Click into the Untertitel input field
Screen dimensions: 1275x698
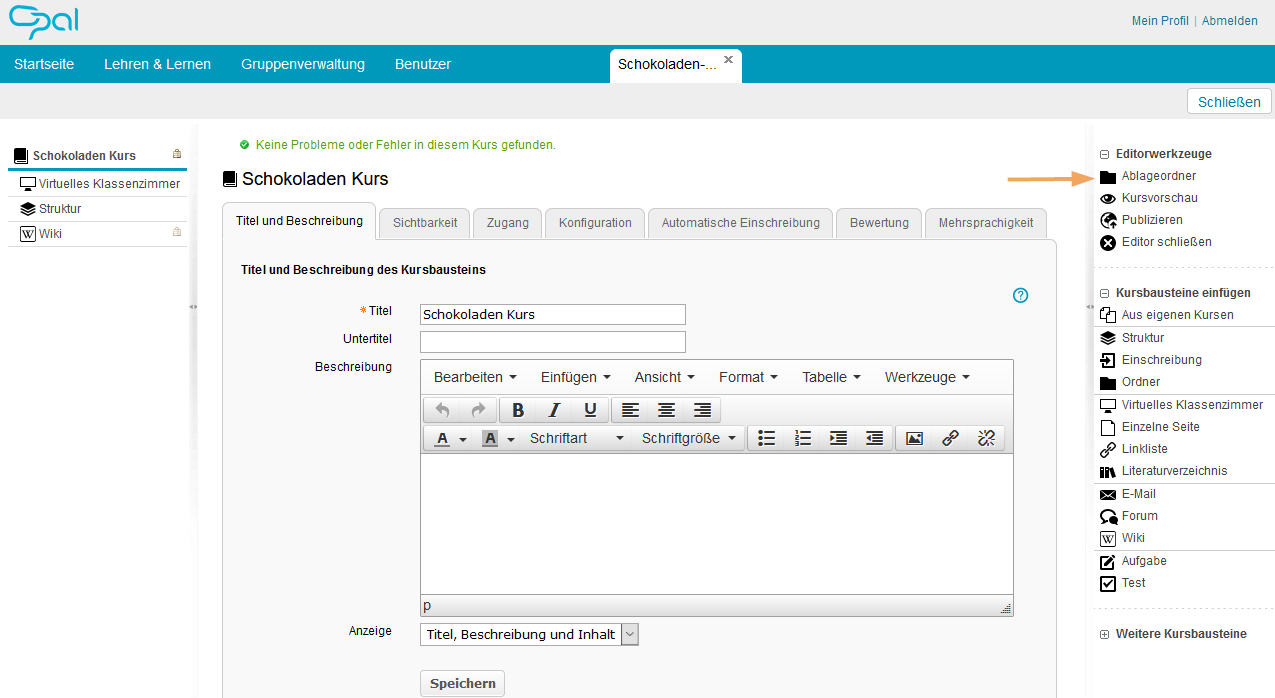point(552,342)
